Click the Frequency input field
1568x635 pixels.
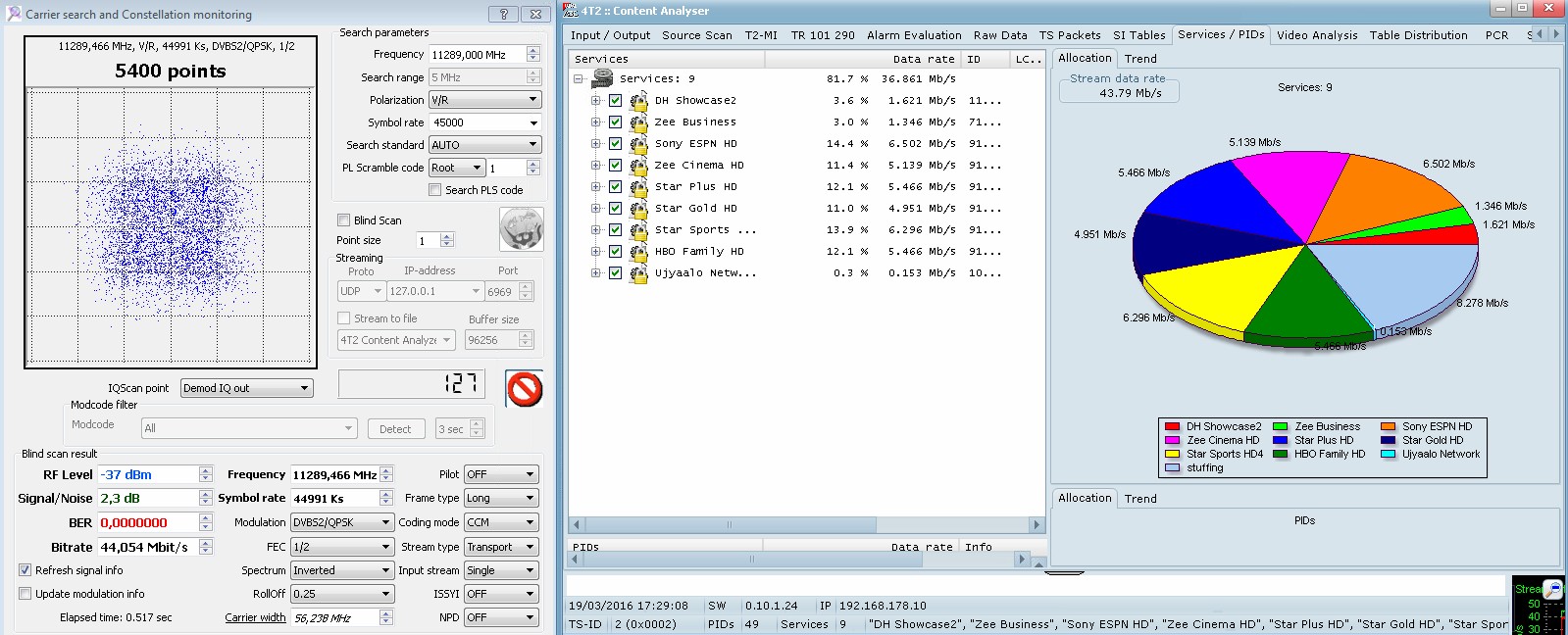(x=478, y=55)
